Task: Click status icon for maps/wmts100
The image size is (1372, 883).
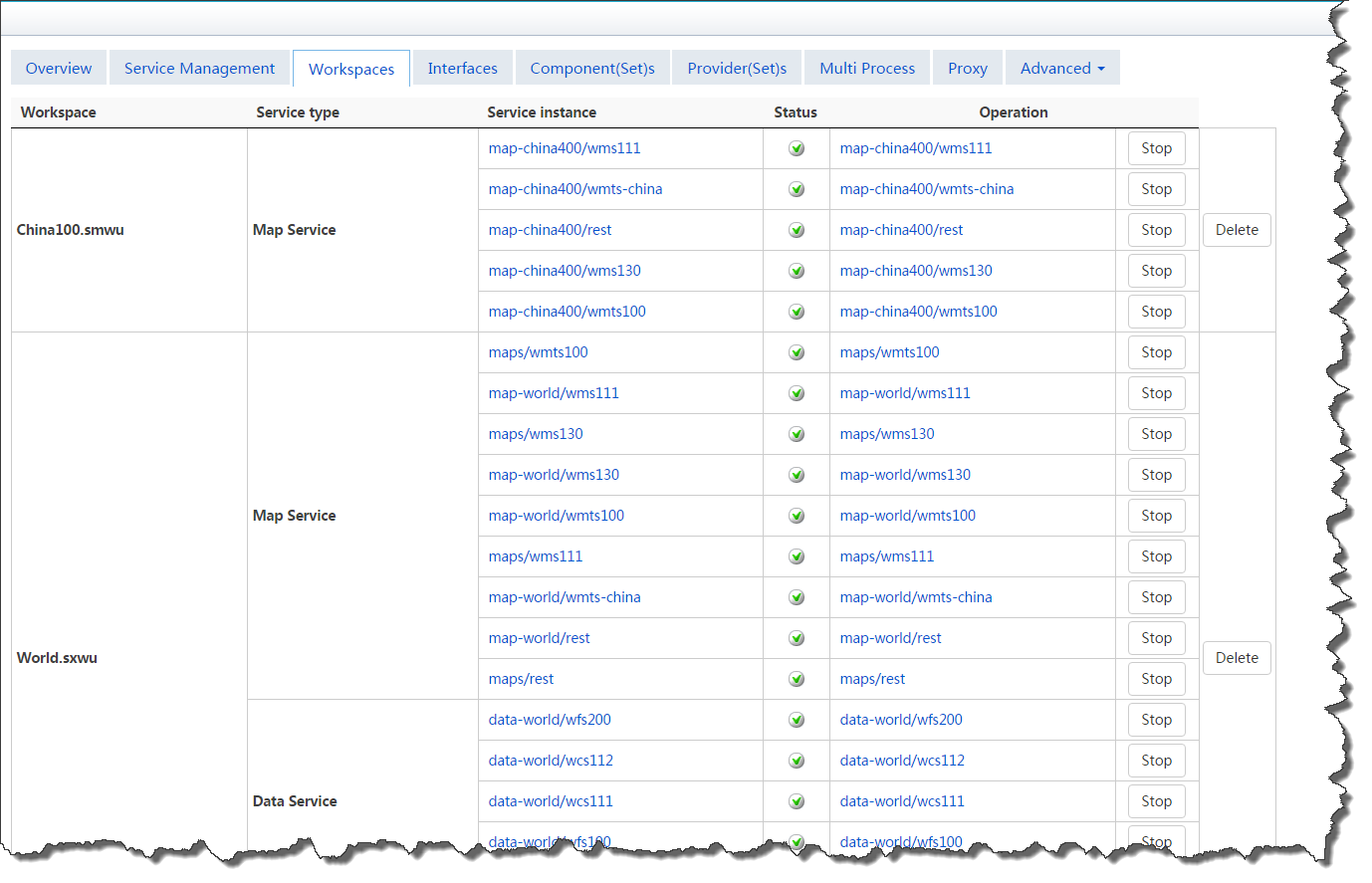Action: [797, 352]
